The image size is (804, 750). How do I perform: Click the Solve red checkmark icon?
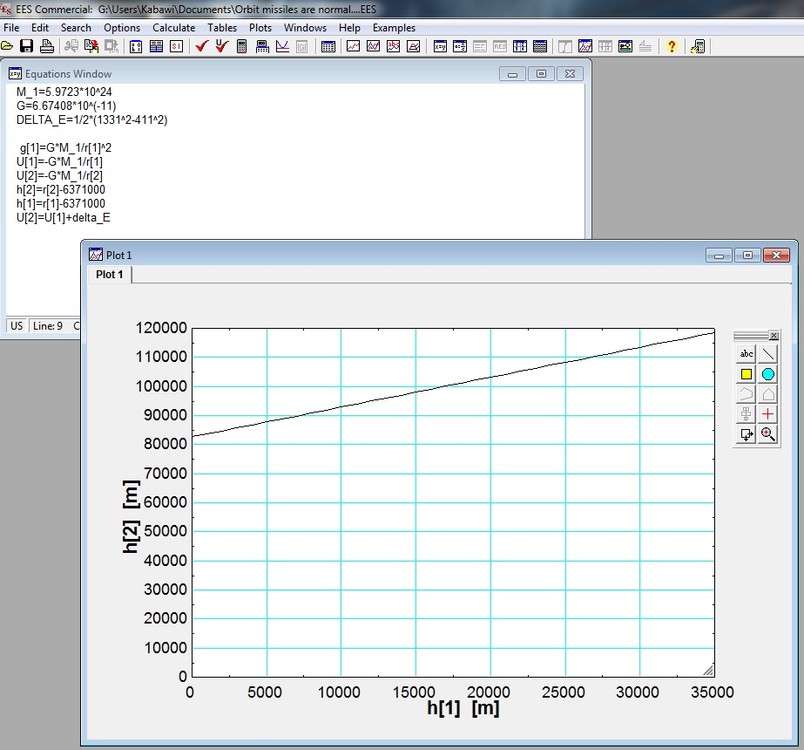coord(201,46)
